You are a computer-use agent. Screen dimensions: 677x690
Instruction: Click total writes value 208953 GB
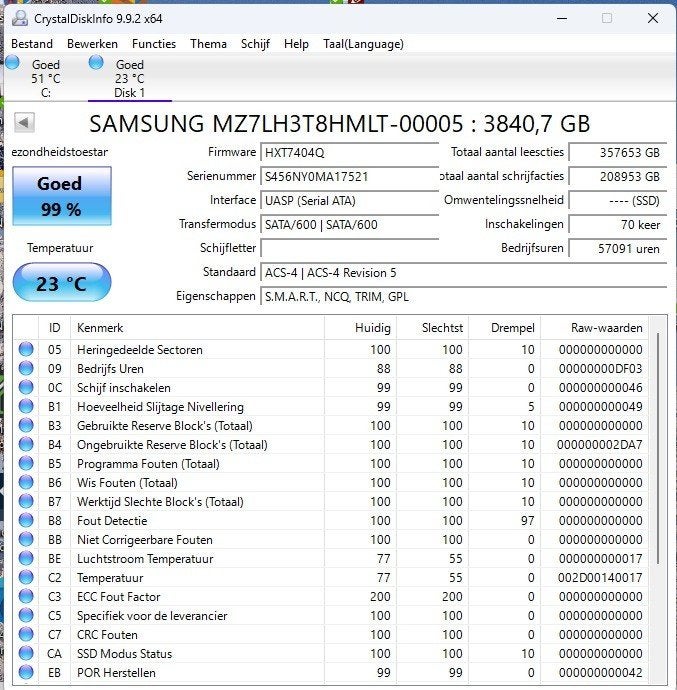pyautogui.click(x=618, y=177)
